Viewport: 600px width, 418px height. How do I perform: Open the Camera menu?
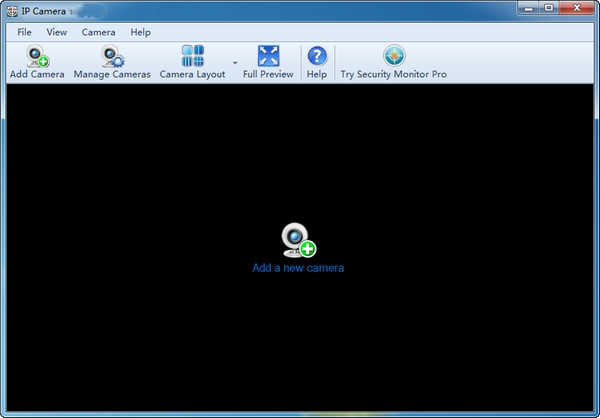(x=98, y=32)
